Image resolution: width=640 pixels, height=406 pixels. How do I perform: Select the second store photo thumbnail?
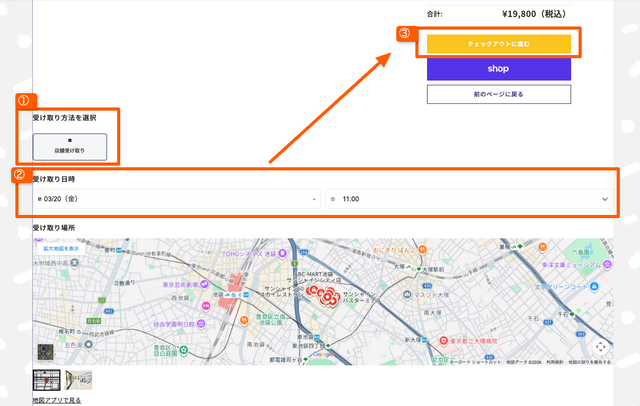pos(79,380)
